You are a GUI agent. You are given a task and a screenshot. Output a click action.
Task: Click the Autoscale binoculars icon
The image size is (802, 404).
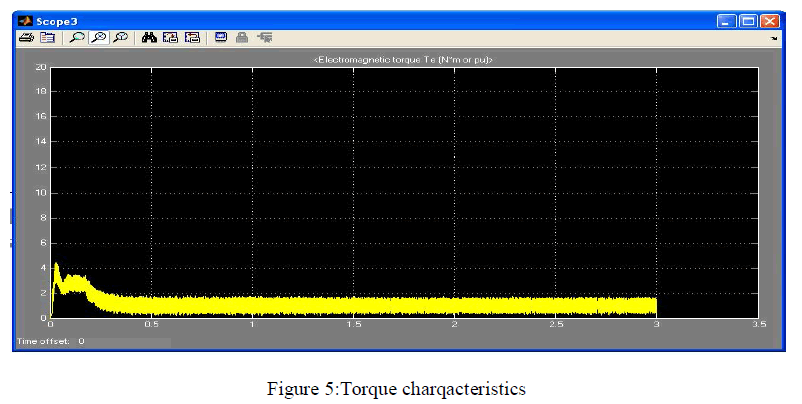[x=150, y=38]
